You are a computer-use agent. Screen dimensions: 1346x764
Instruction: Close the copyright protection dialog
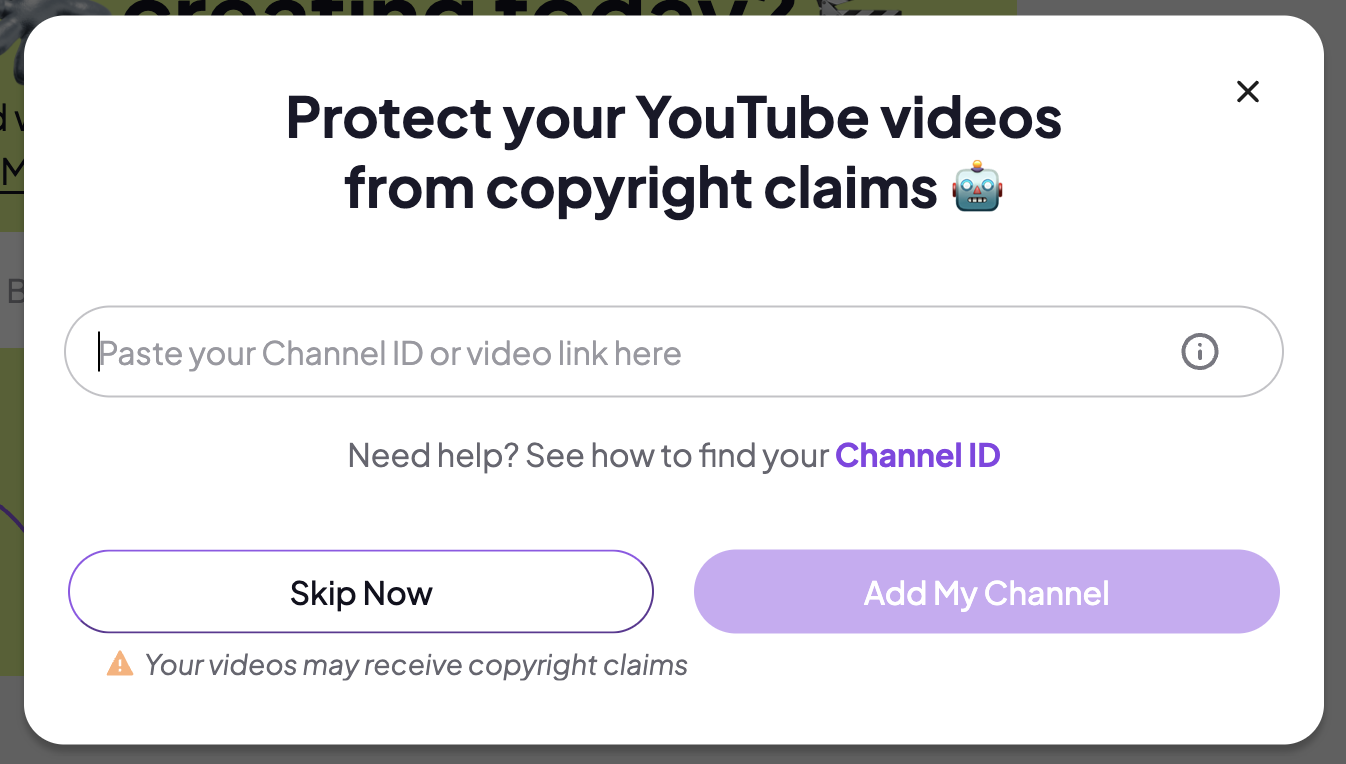click(1247, 92)
